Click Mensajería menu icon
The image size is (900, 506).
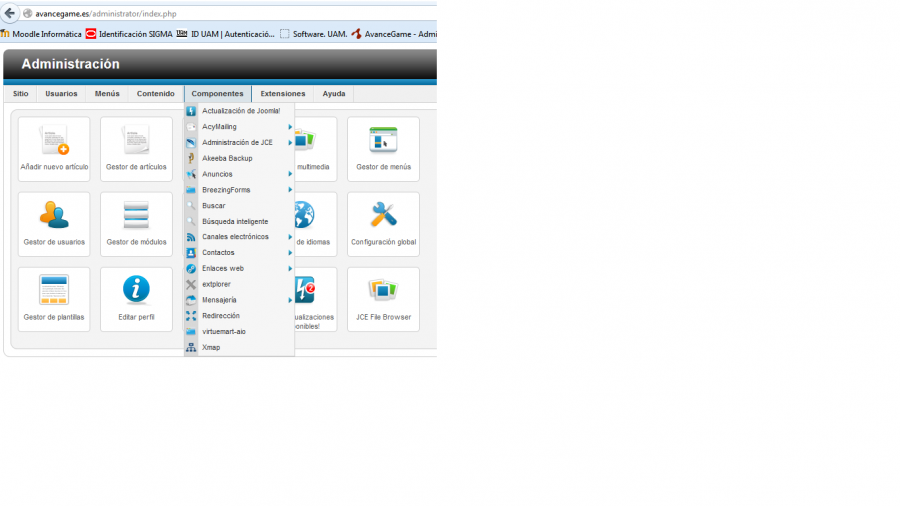pyautogui.click(x=191, y=300)
